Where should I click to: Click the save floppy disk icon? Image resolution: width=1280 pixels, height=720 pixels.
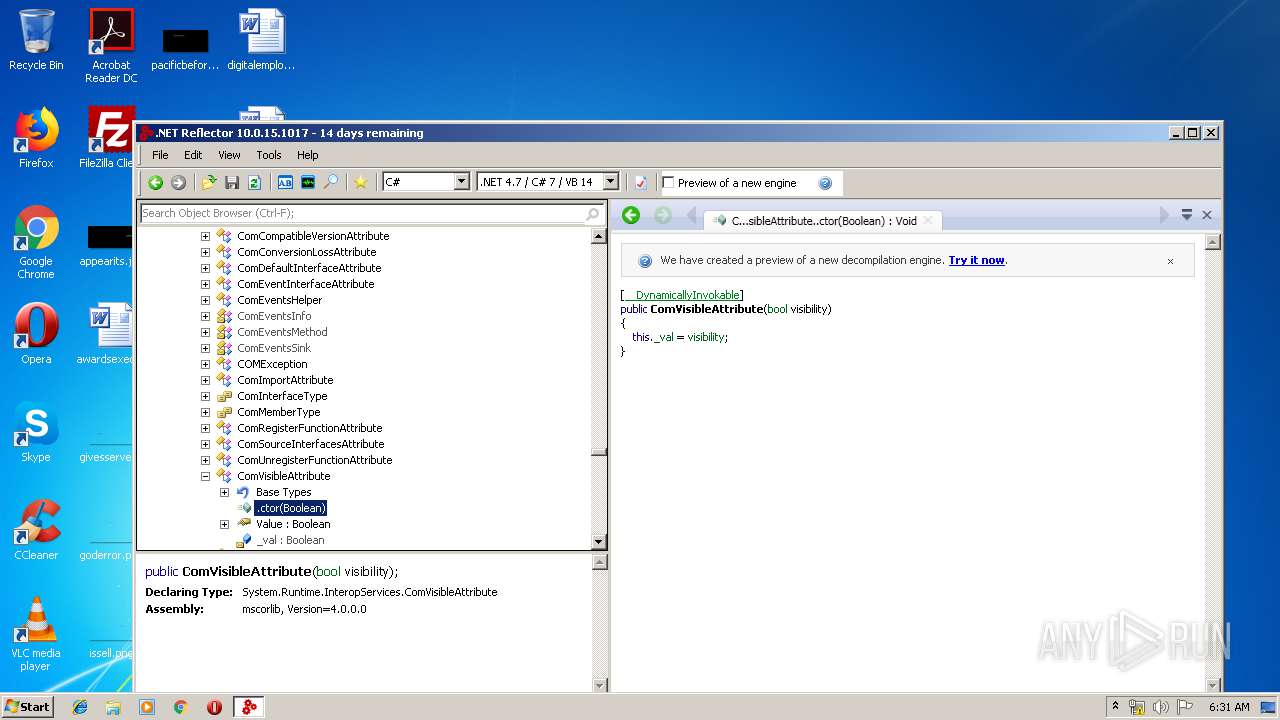[x=232, y=182]
